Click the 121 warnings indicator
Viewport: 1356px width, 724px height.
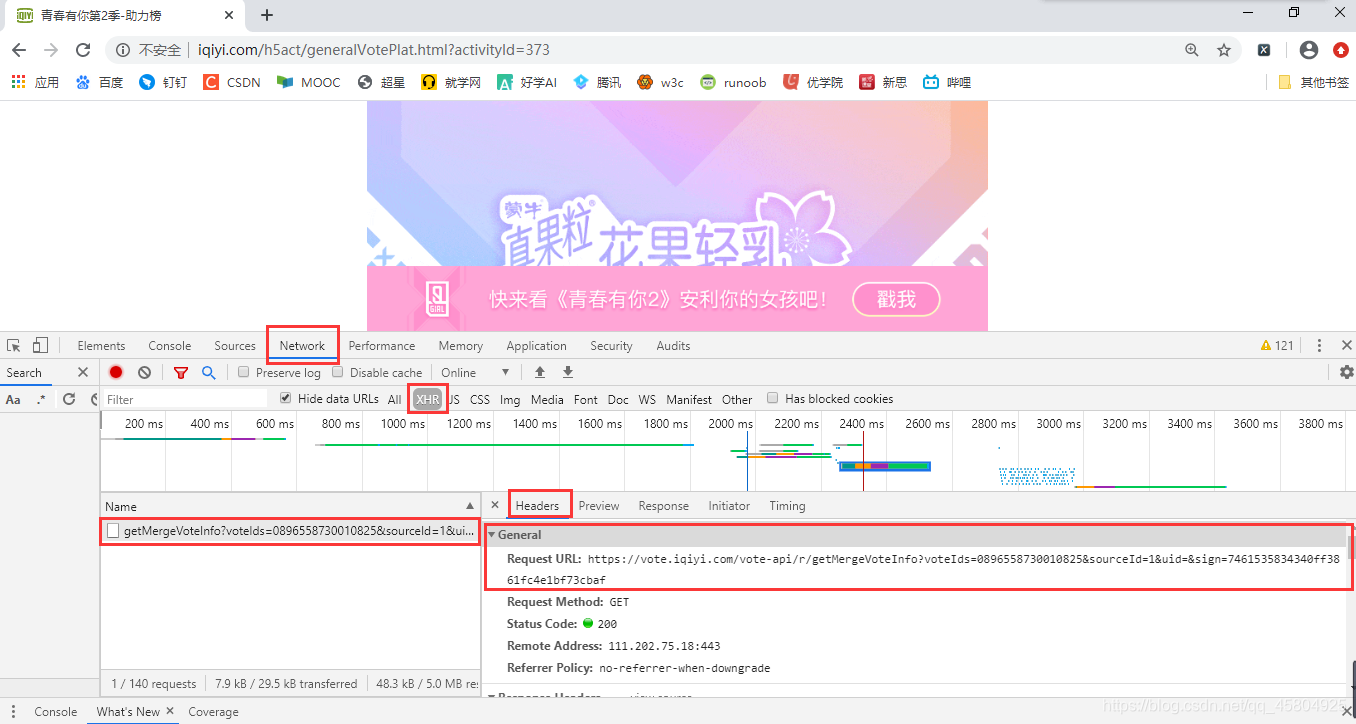[x=1277, y=345]
